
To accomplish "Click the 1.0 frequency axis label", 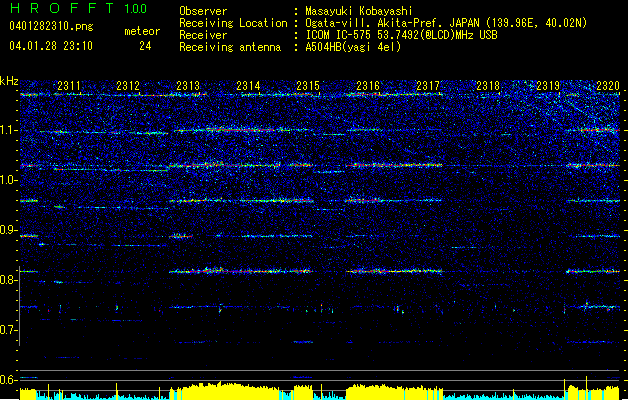I will point(9,181).
